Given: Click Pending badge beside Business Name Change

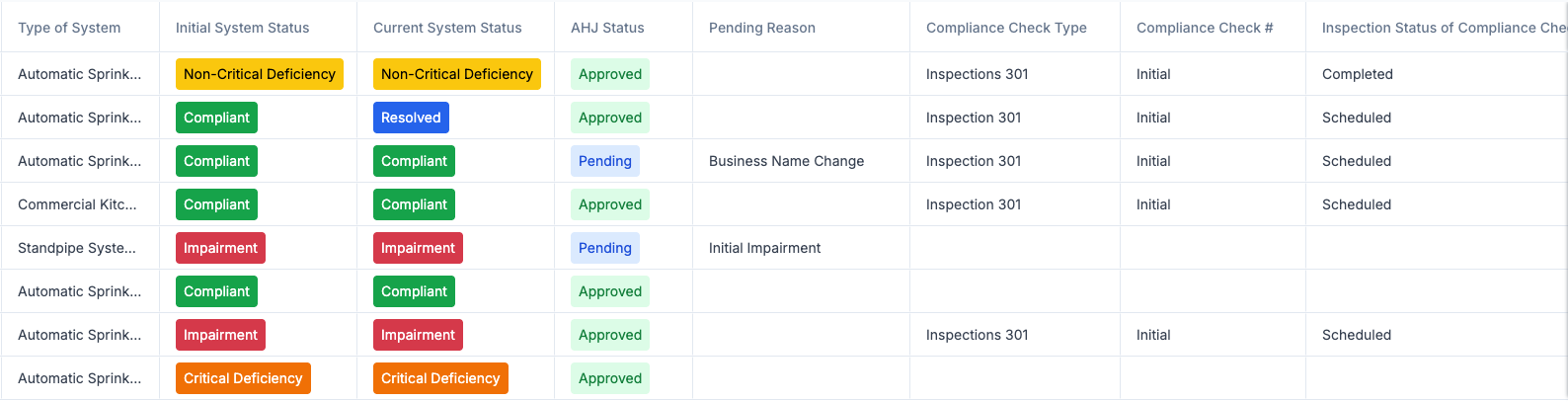Looking at the screenshot, I should 605,161.
